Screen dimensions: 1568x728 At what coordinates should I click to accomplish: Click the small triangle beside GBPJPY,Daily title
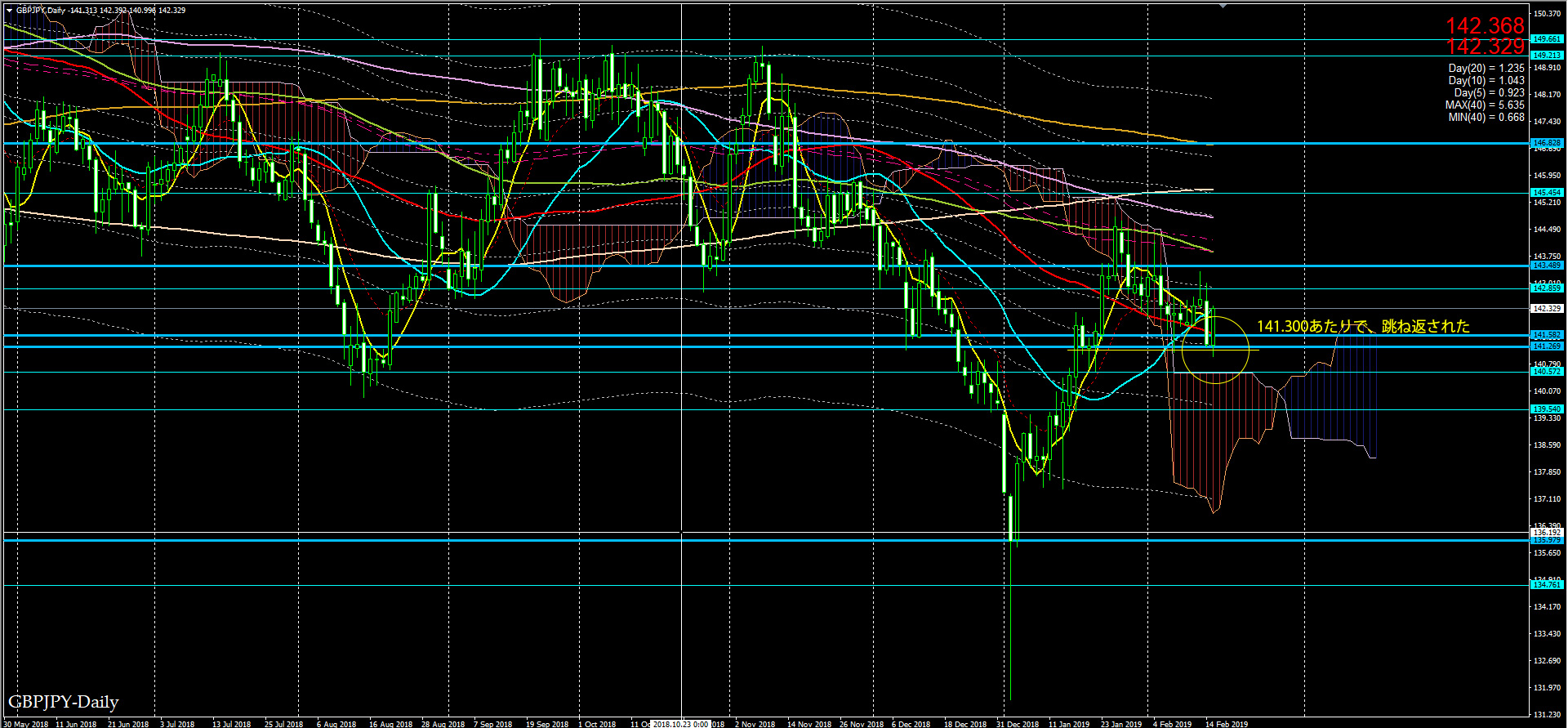(x=9, y=11)
